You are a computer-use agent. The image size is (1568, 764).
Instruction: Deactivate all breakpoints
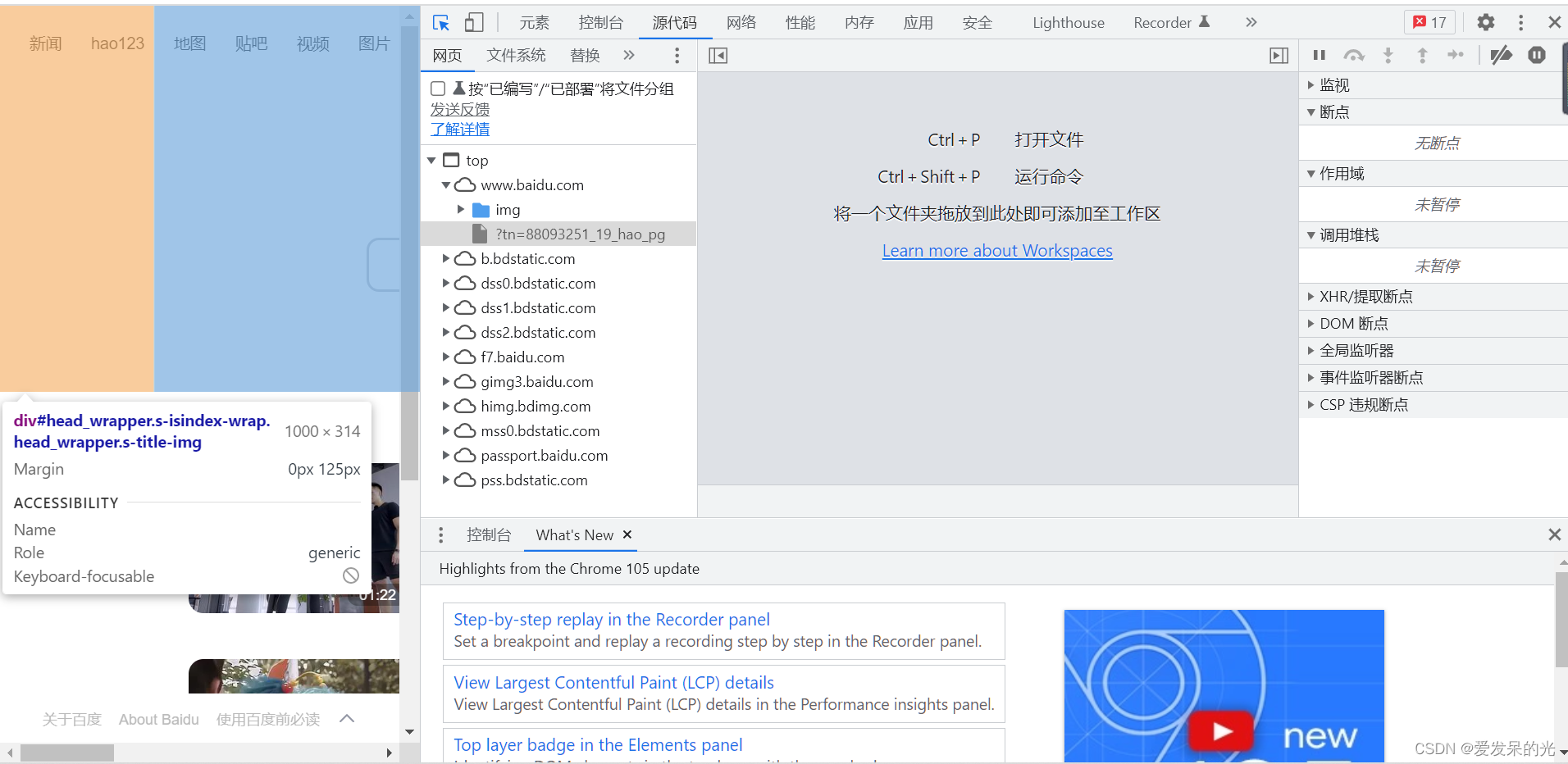point(1501,55)
